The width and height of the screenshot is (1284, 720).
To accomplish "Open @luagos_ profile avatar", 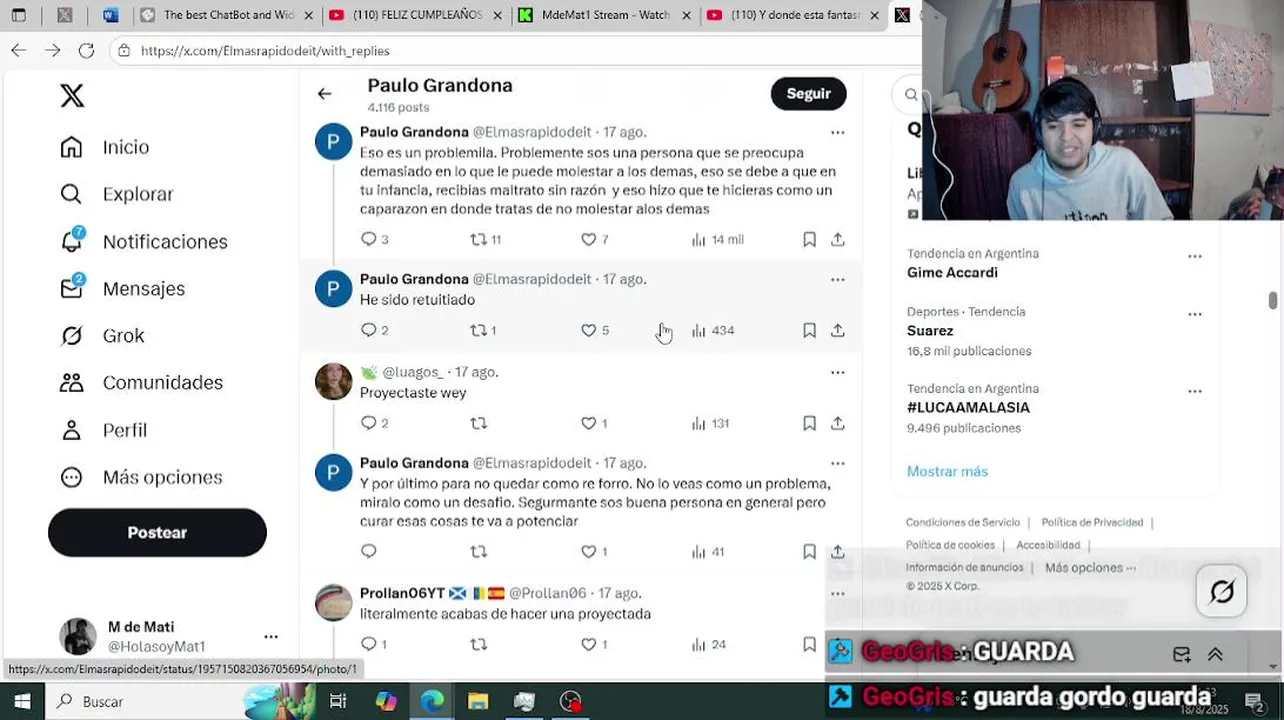I will [x=334, y=381].
